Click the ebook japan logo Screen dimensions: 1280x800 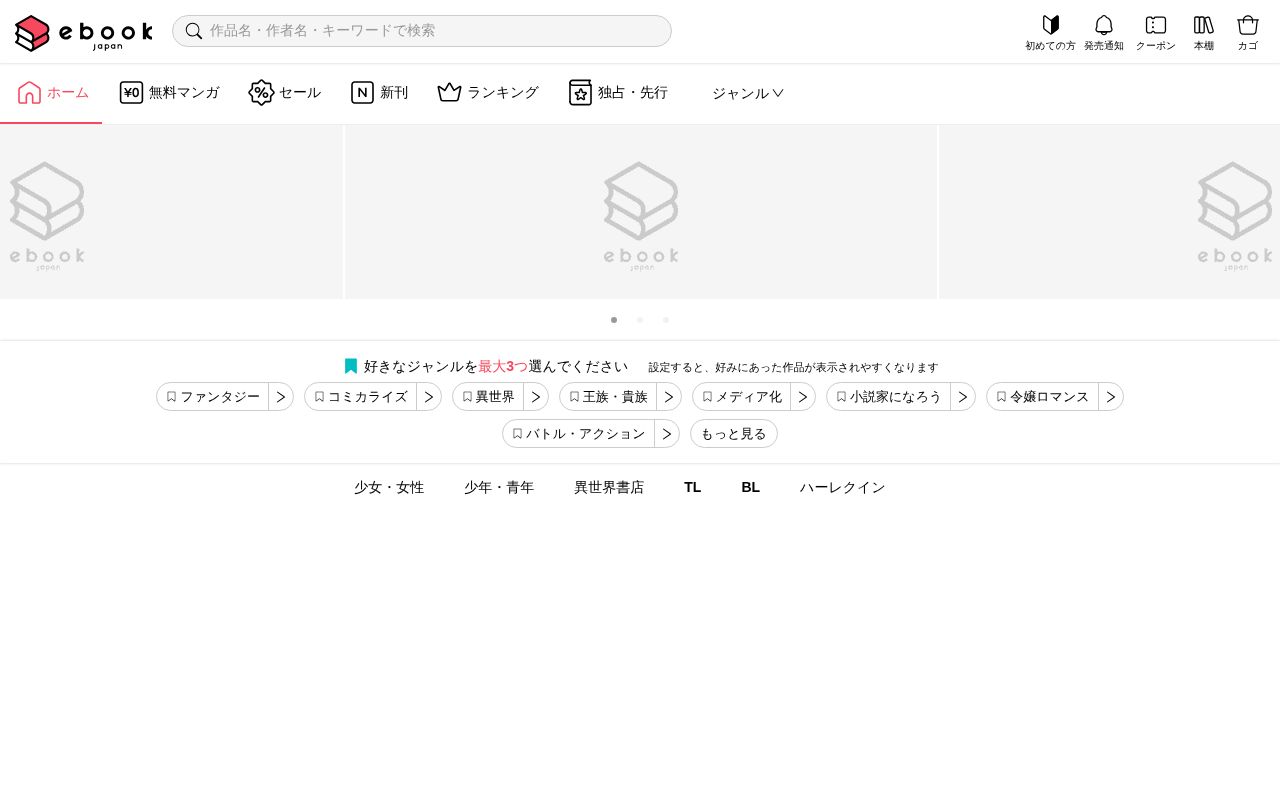pos(84,33)
